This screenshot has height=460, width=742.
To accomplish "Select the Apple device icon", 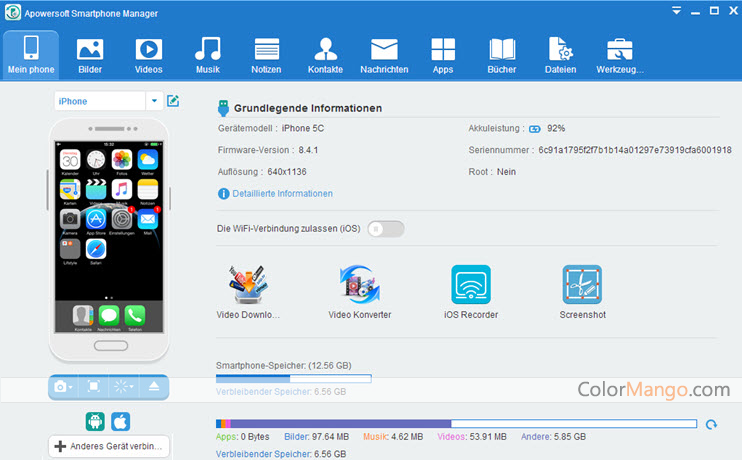I will pyautogui.click(x=121, y=421).
